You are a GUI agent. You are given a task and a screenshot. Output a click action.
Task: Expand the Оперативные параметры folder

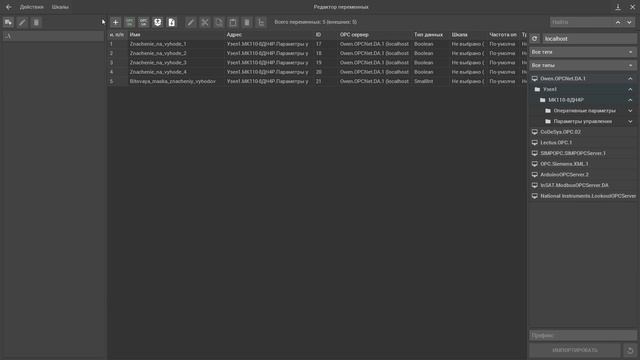[x=630, y=111]
